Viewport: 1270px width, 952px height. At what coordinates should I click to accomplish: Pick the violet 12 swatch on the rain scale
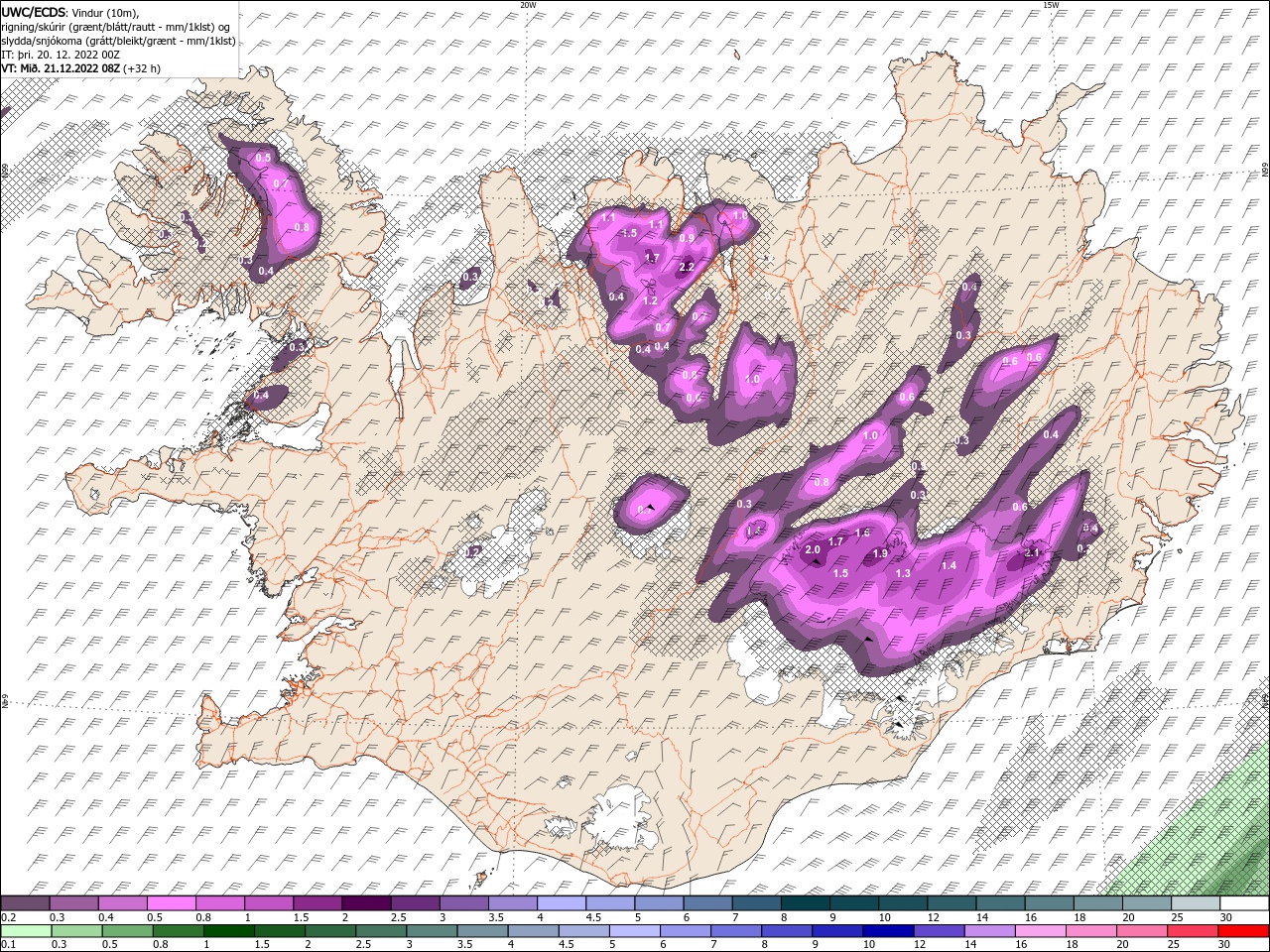point(938,931)
